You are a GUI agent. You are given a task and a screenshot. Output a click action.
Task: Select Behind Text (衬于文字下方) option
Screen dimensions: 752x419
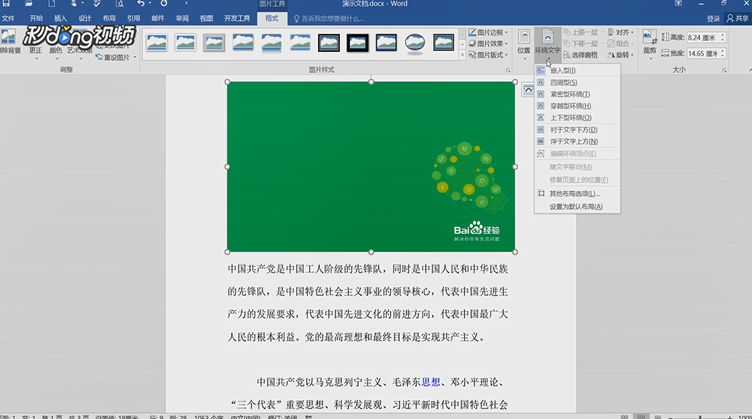[577, 129]
